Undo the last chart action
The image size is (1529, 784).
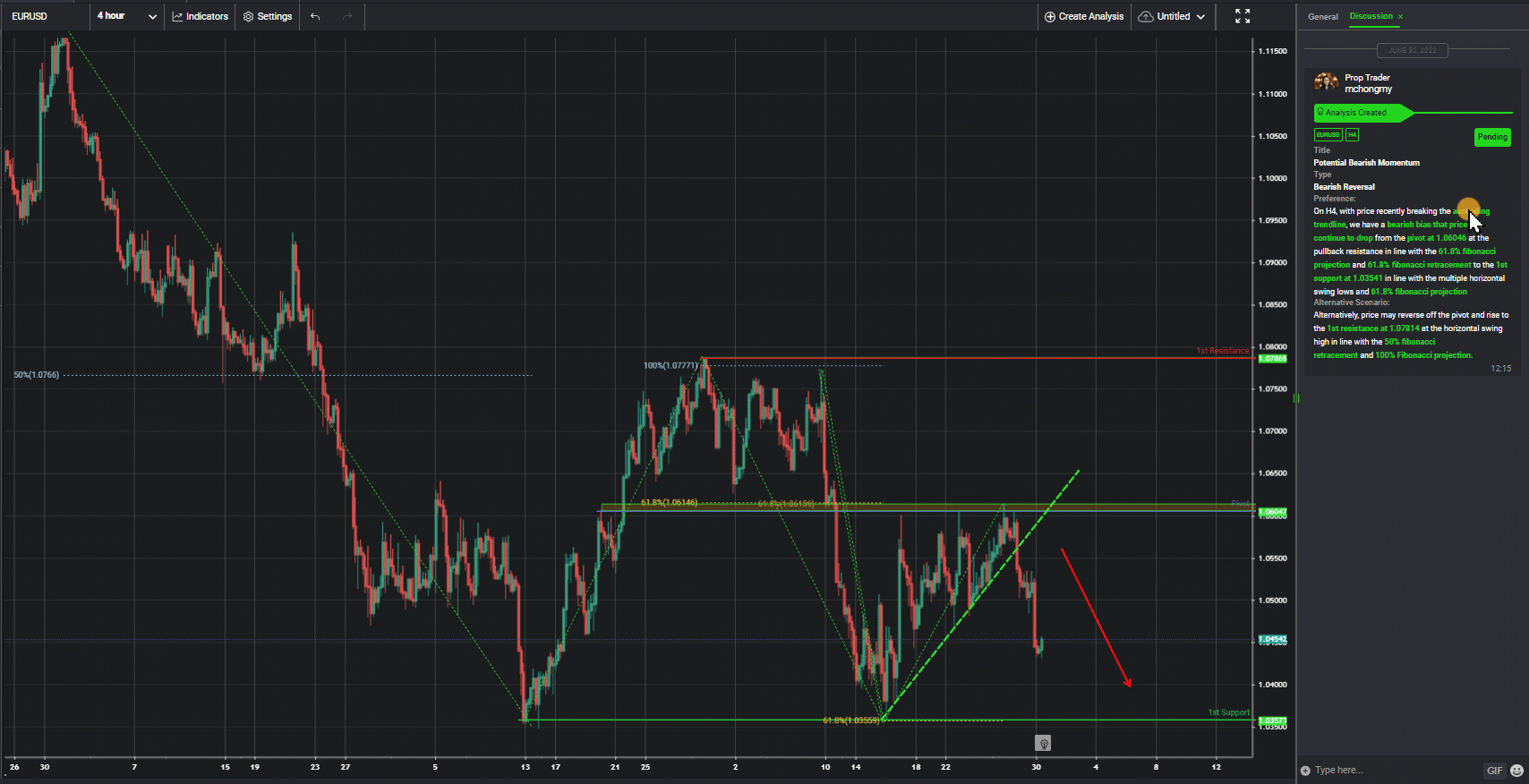[315, 16]
